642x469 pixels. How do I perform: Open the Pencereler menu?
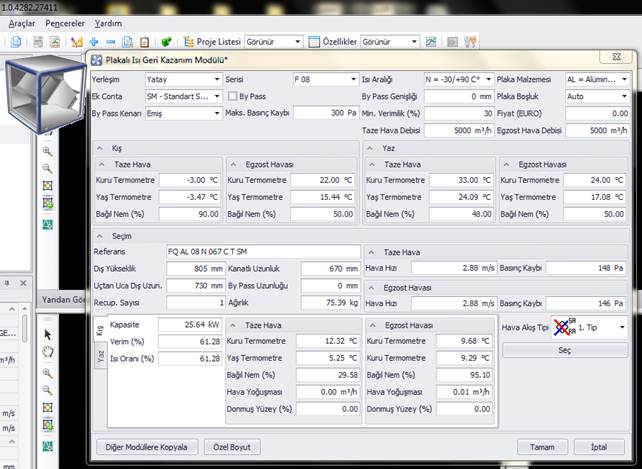point(64,22)
